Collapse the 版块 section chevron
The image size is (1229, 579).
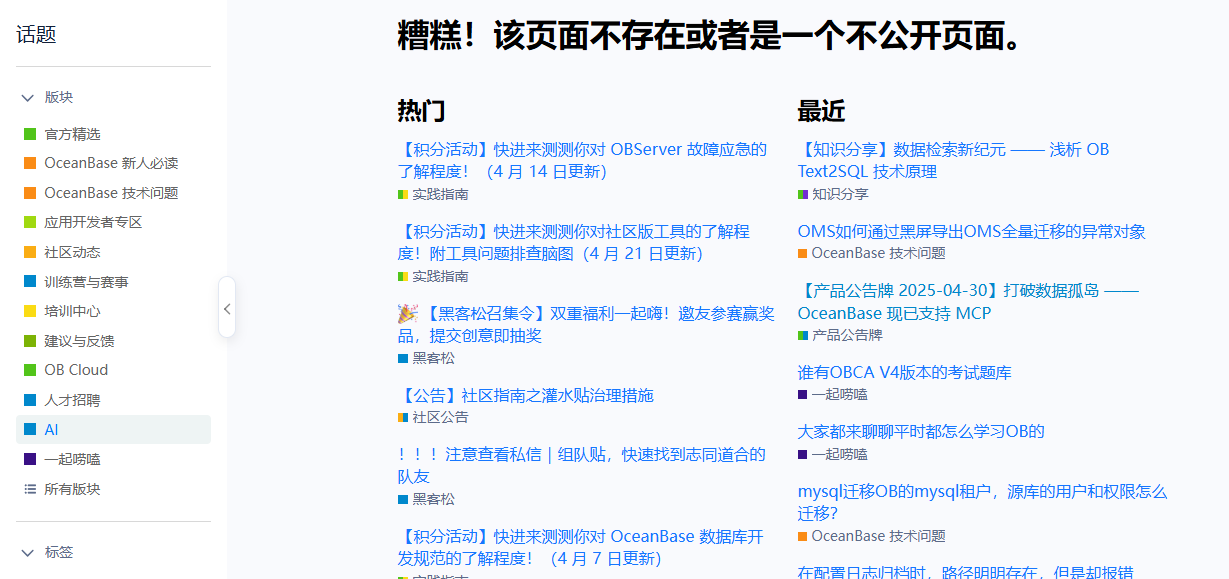pos(27,98)
